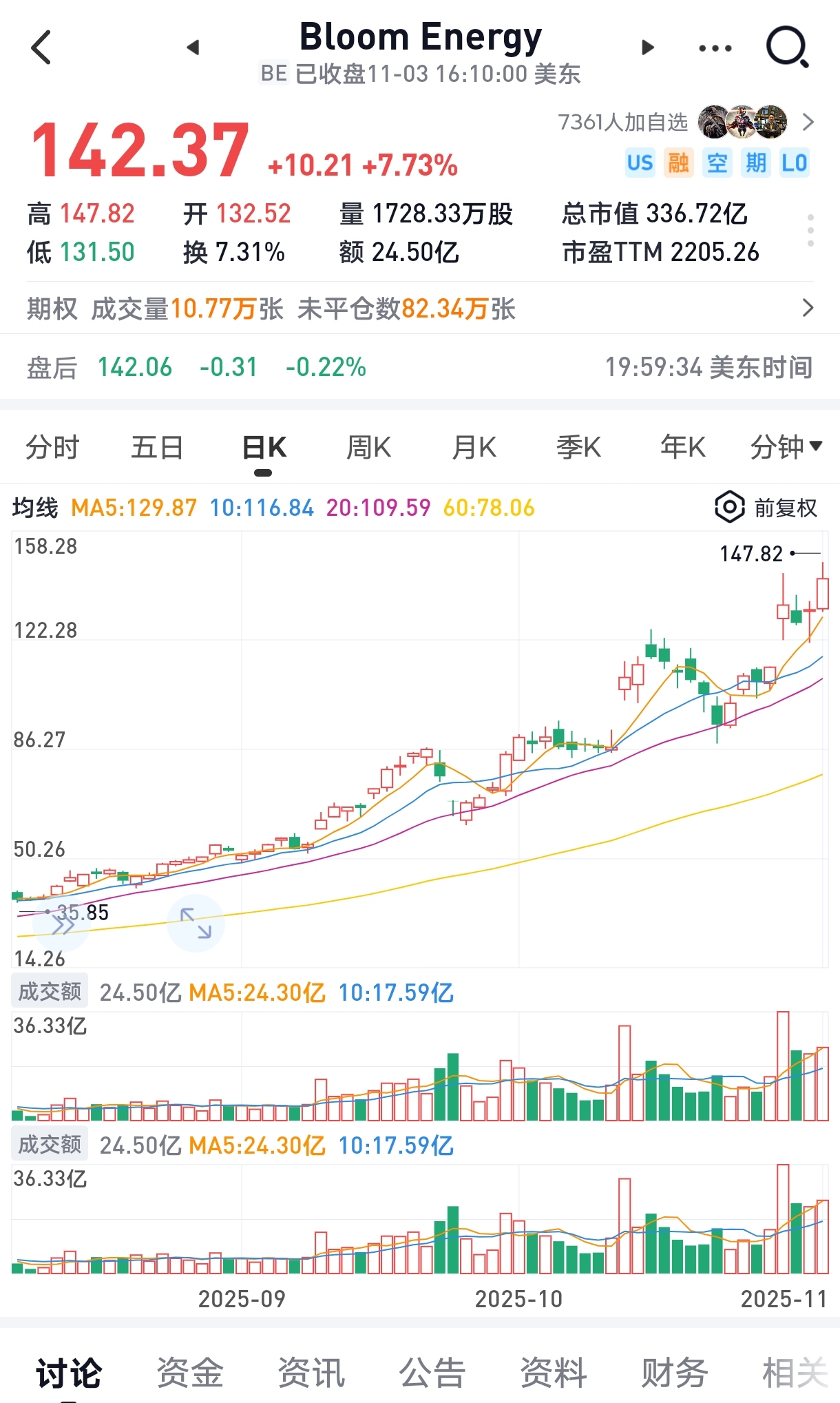
Task: Switch to 月K monthly chart tab
Action: 474,448
